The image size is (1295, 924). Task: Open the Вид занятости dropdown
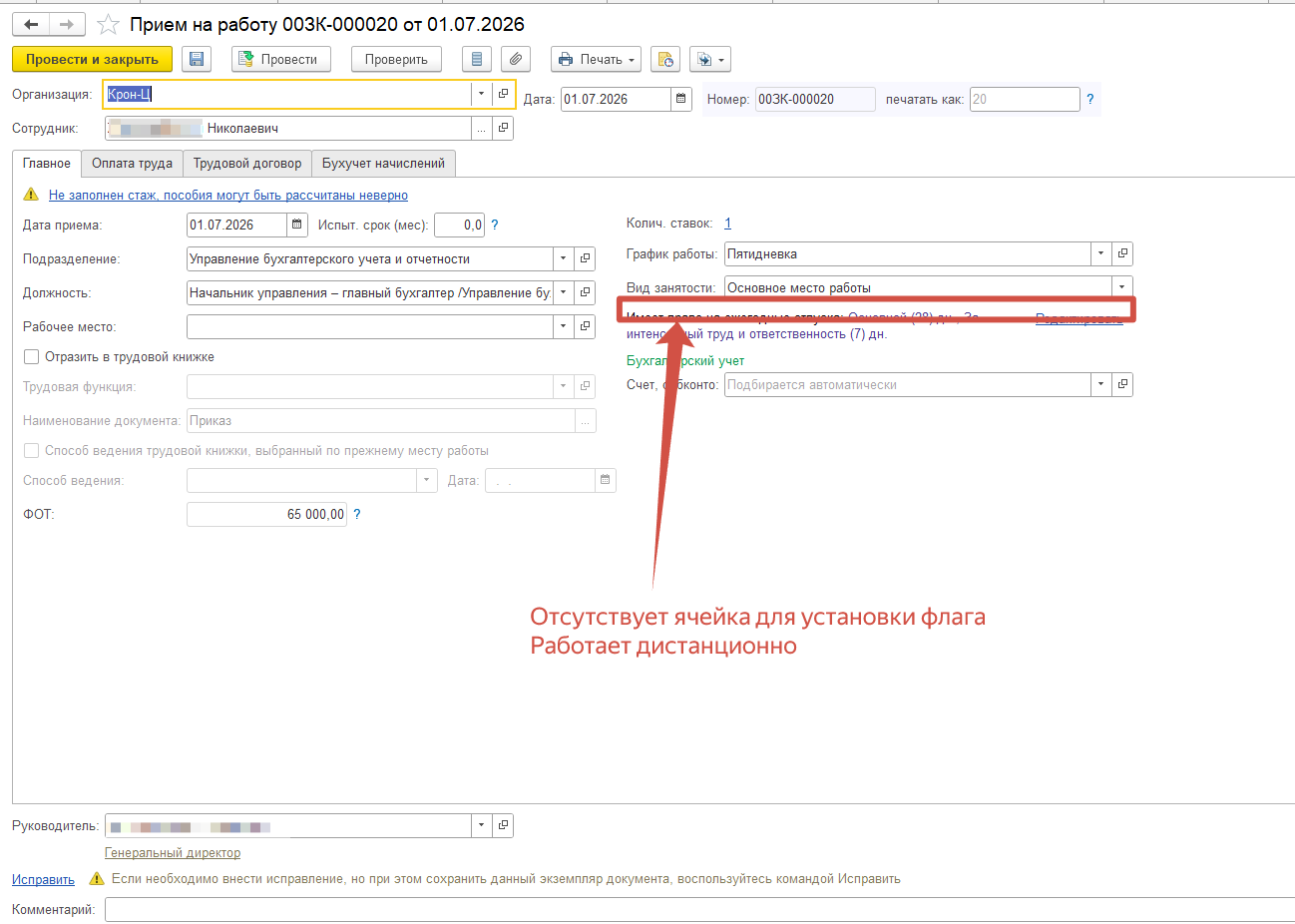point(1122,287)
